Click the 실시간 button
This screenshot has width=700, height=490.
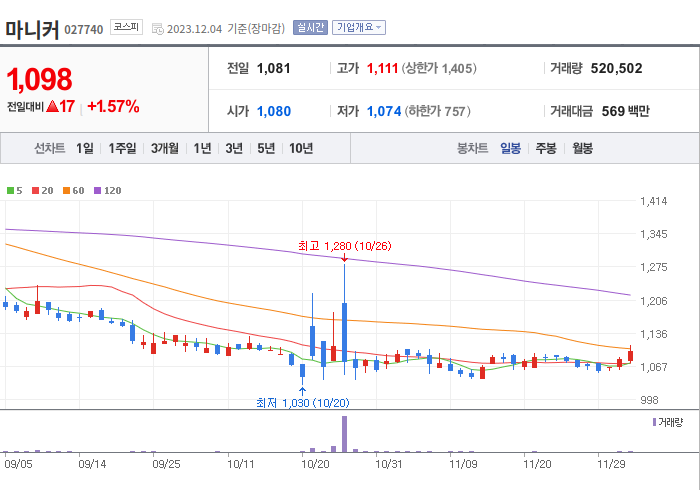point(310,28)
